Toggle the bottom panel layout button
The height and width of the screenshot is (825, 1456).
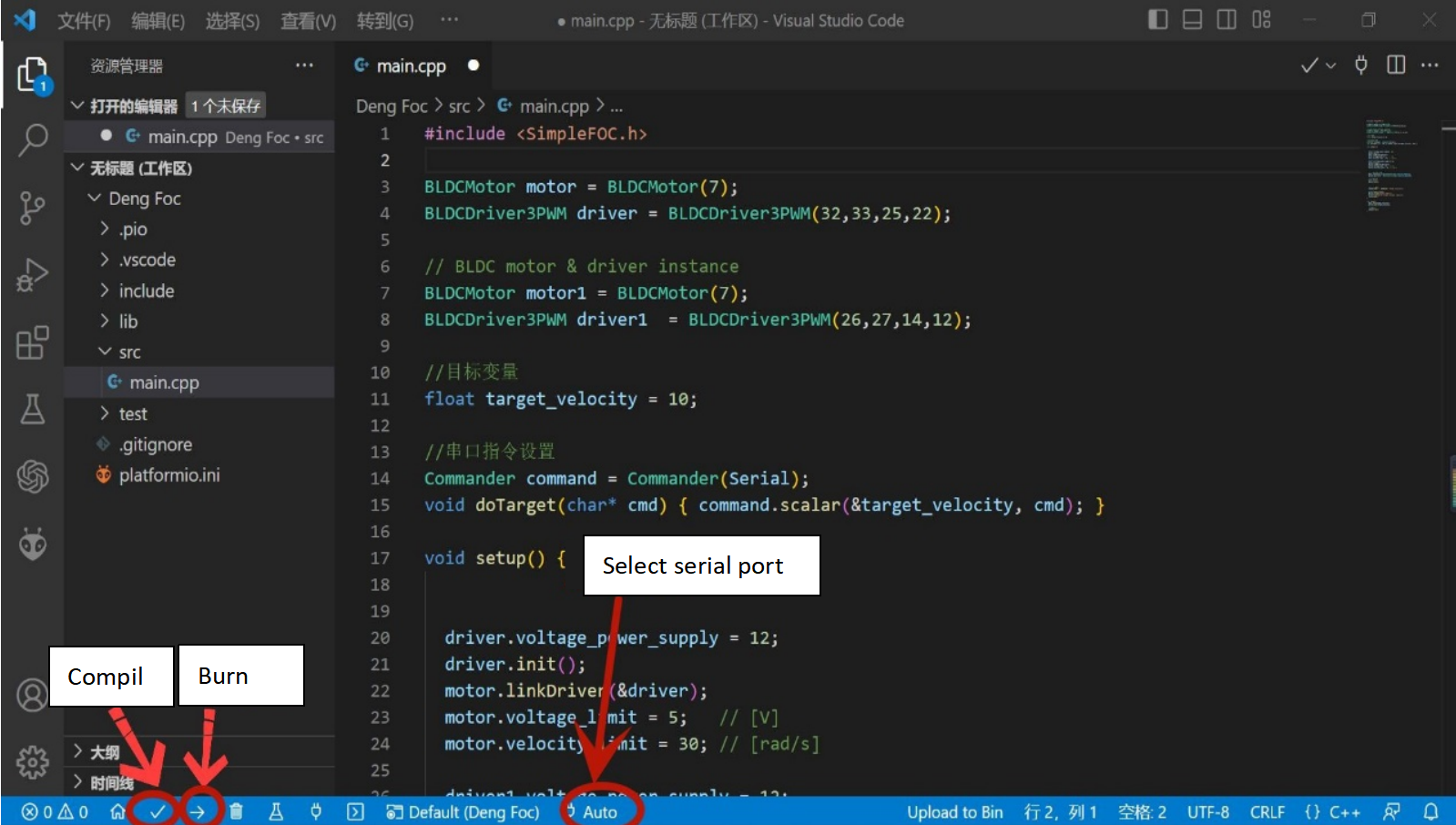click(x=1192, y=19)
